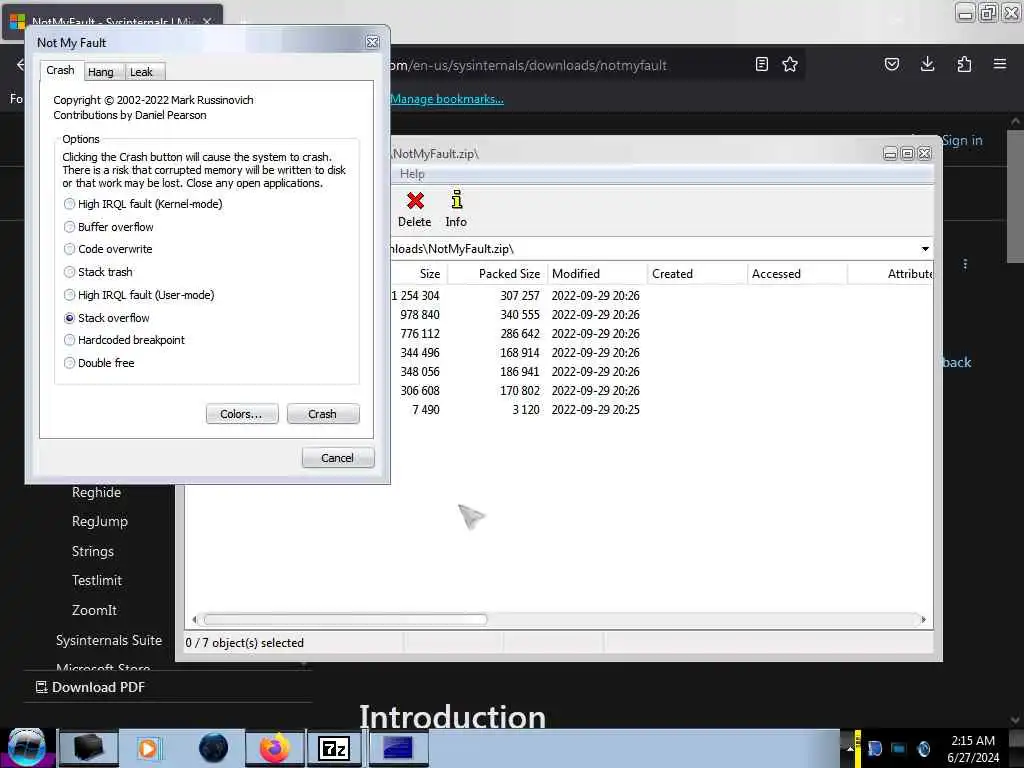The image size is (1024, 768).
Task: Open the Windows Start orb
Action: [x=27, y=746]
